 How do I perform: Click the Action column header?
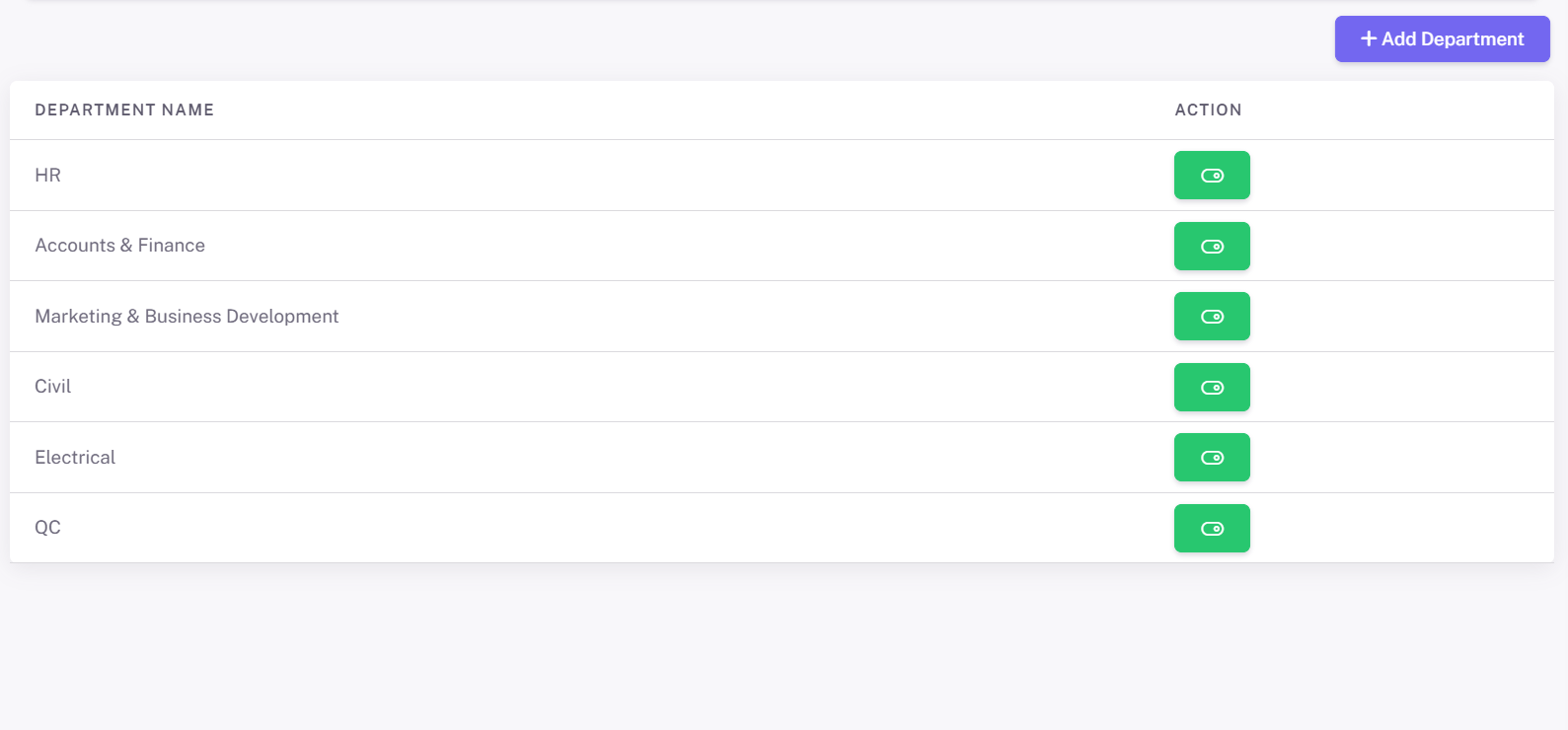[x=1208, y=110]
